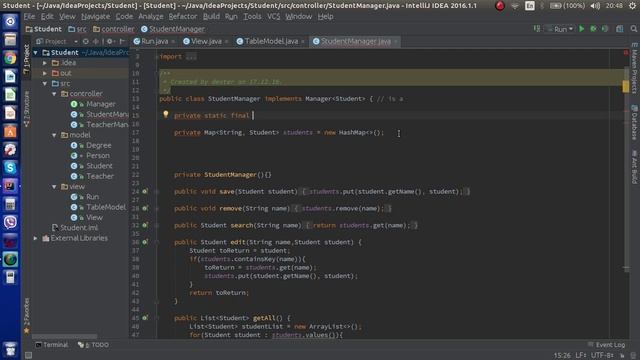Start debugging with the bug icon

pos(593,29)
